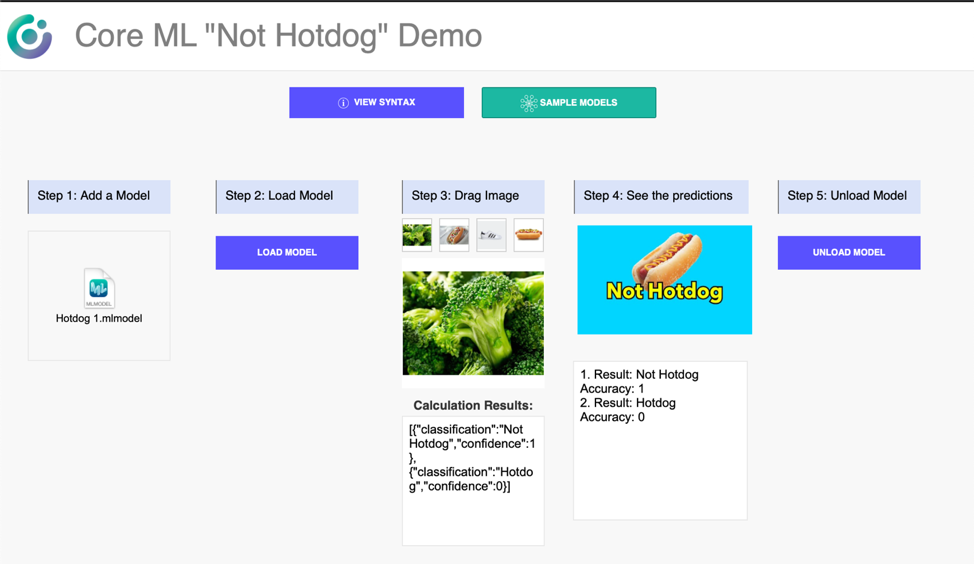Click the Sample Models button

[569, 102]
